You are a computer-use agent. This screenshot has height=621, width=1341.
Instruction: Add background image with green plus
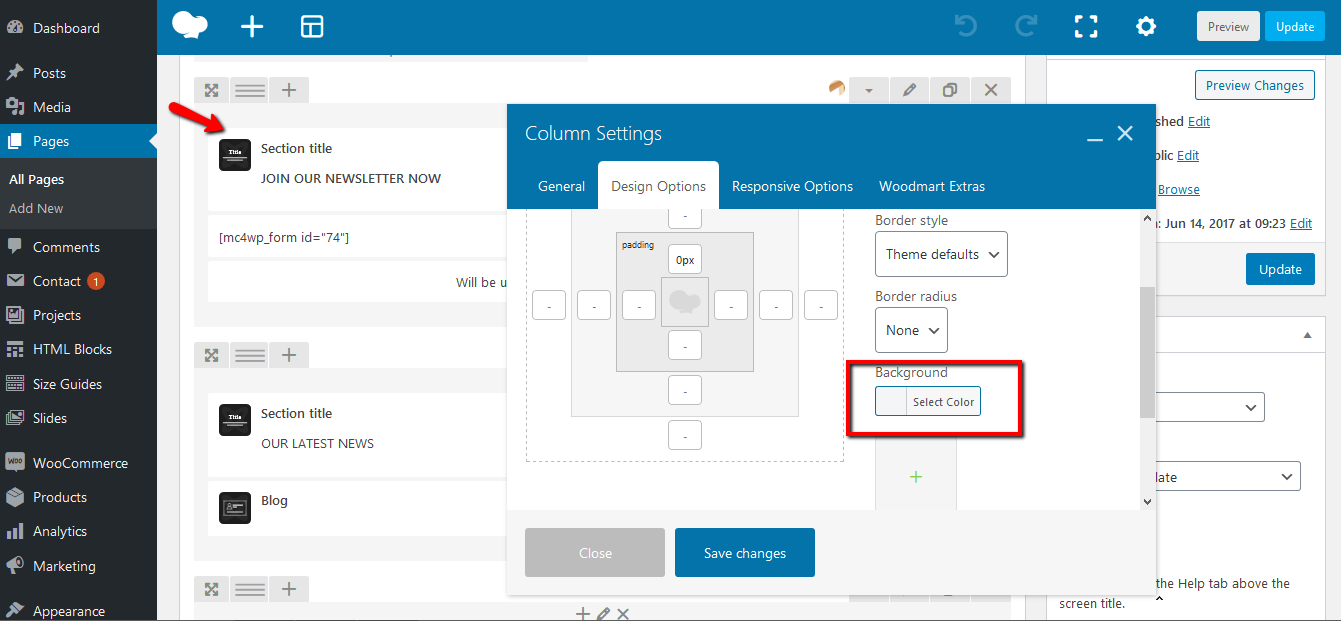(916, 477)
